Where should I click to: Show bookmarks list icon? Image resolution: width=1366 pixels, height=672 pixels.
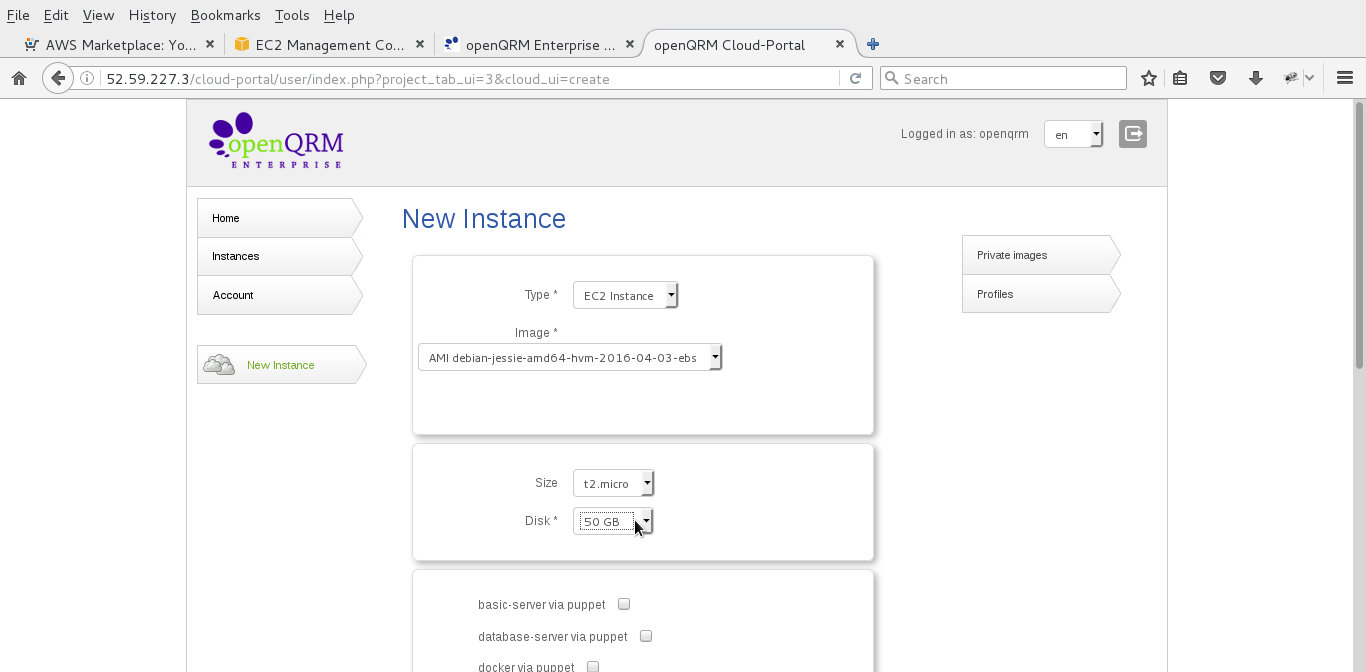tap(1181, 78)
